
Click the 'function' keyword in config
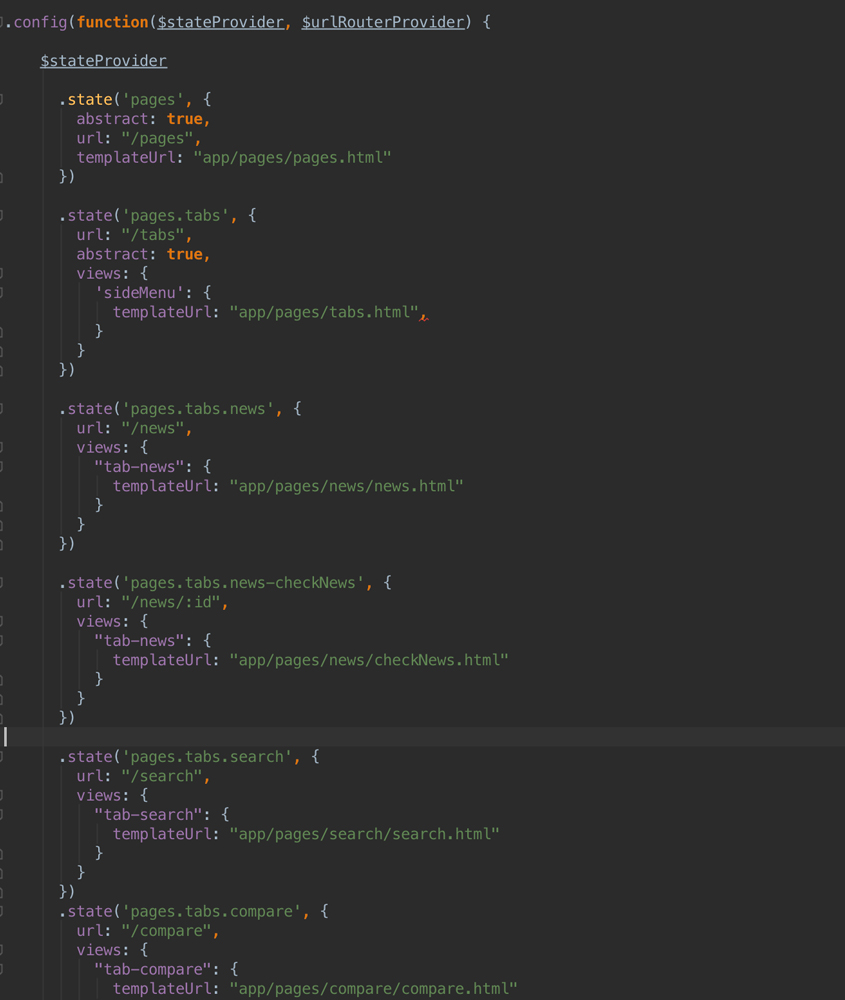[112, 22]
